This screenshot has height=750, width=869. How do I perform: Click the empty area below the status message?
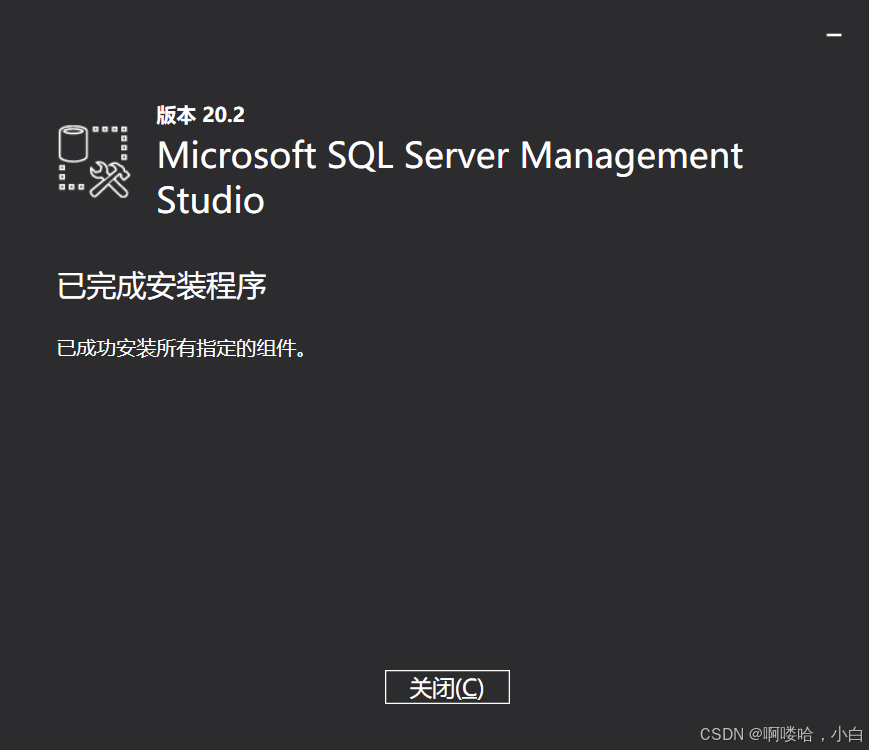[x=434, y=500]
